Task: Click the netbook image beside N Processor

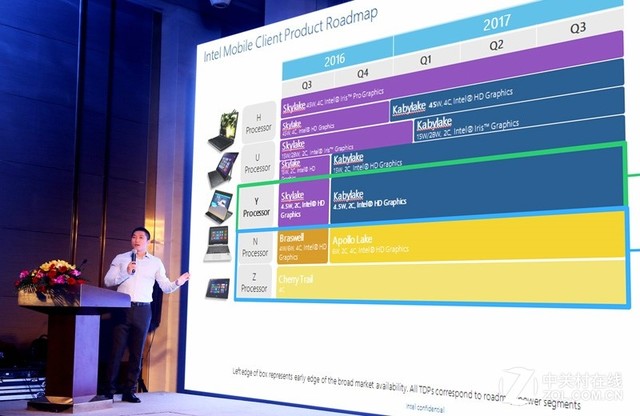Action: 218,244
